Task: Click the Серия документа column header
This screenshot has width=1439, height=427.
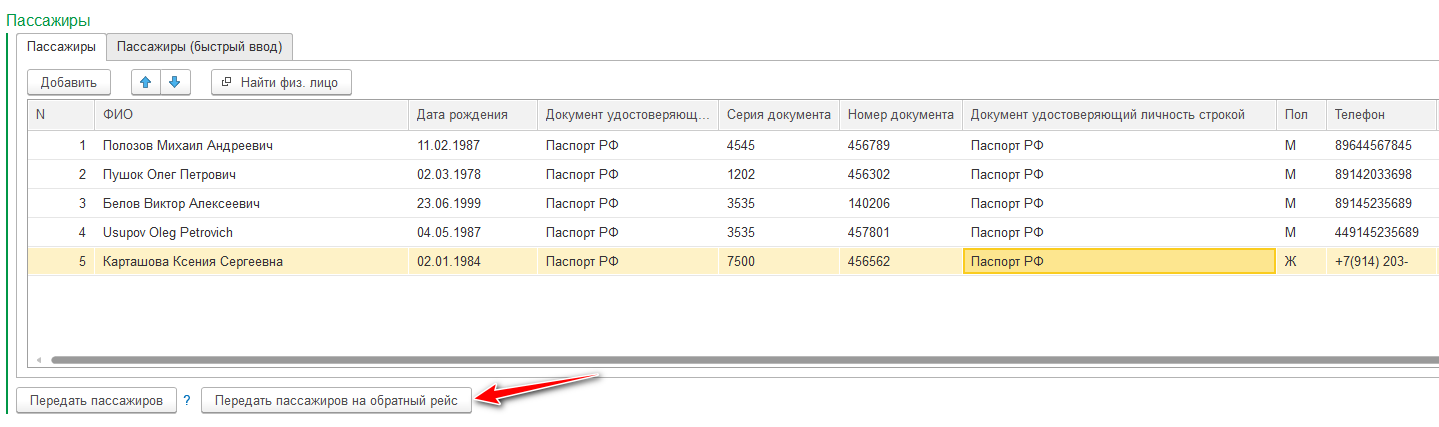Action: point(778,115)
